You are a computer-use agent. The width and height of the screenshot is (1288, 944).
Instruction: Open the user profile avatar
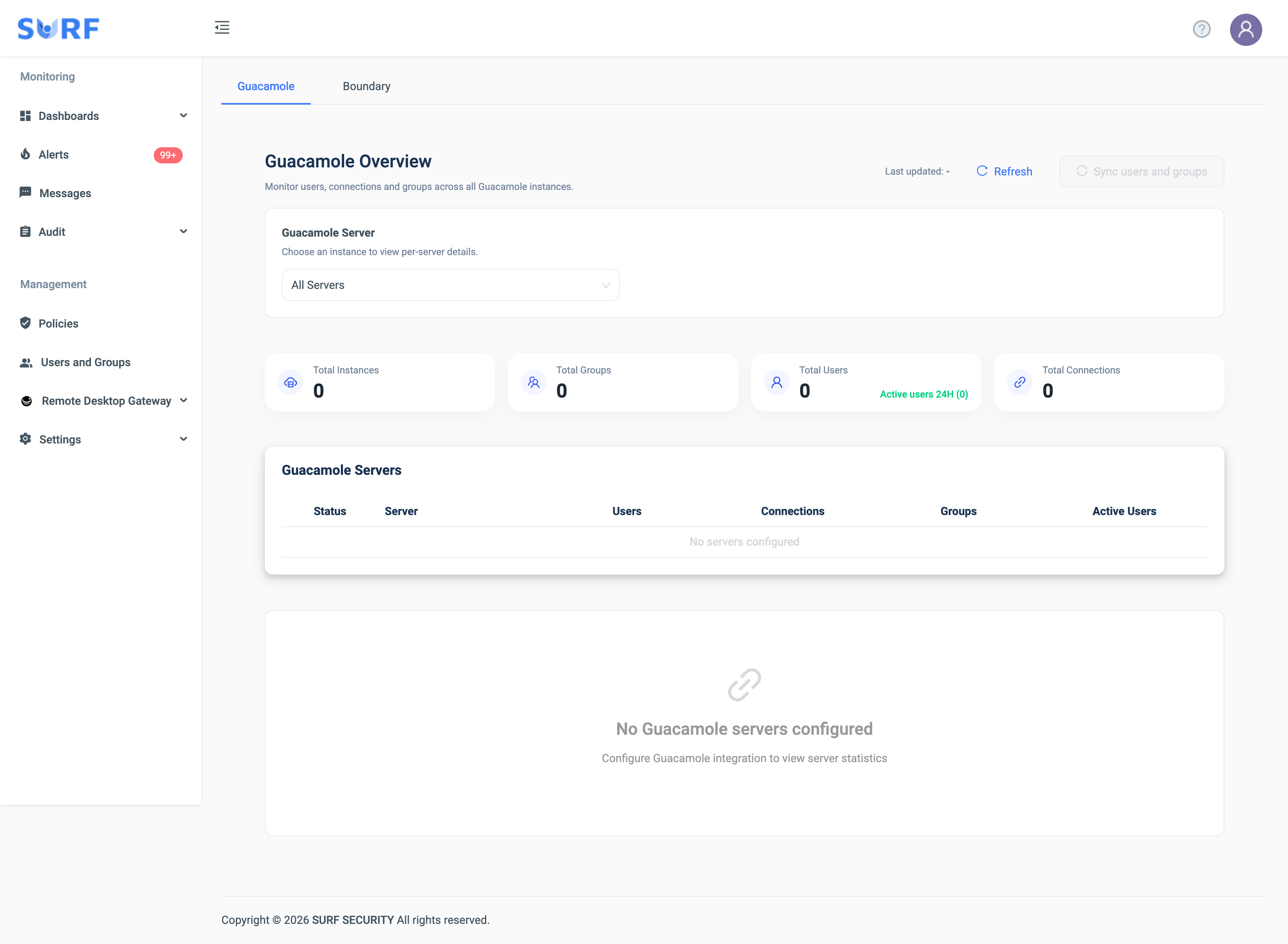[x=1246, y=29]
